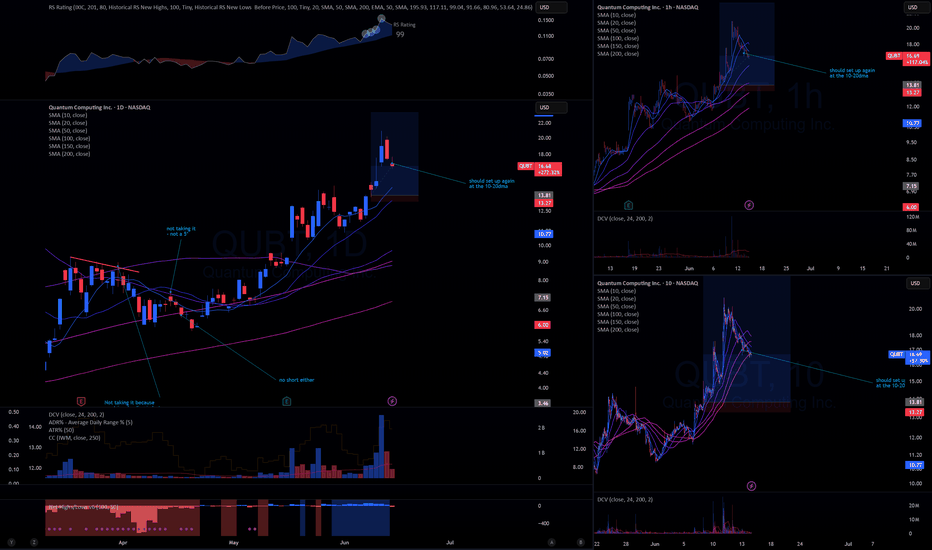932x550 pixels.
Task: Open the USD currency dropdown on the 10-minute chart
Action: [x=915, y=283]
